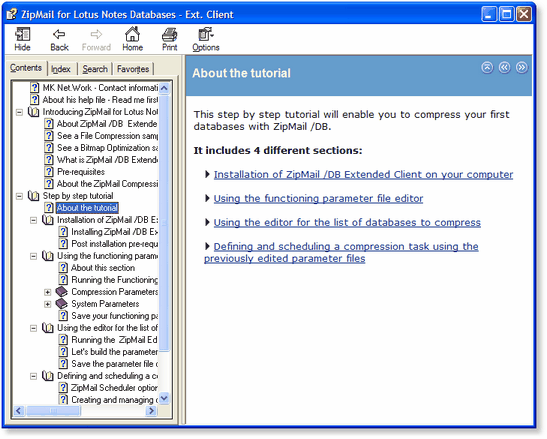The height and width of the screenshot is (439, 547).
Task: Click the vertical scrollbar thumb in Contents
Action: [164, 223]
